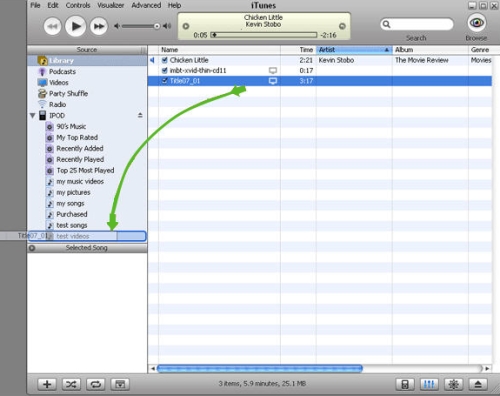Click the left round button in display panel
500x396 pixels.
click(x=186, y=26)
